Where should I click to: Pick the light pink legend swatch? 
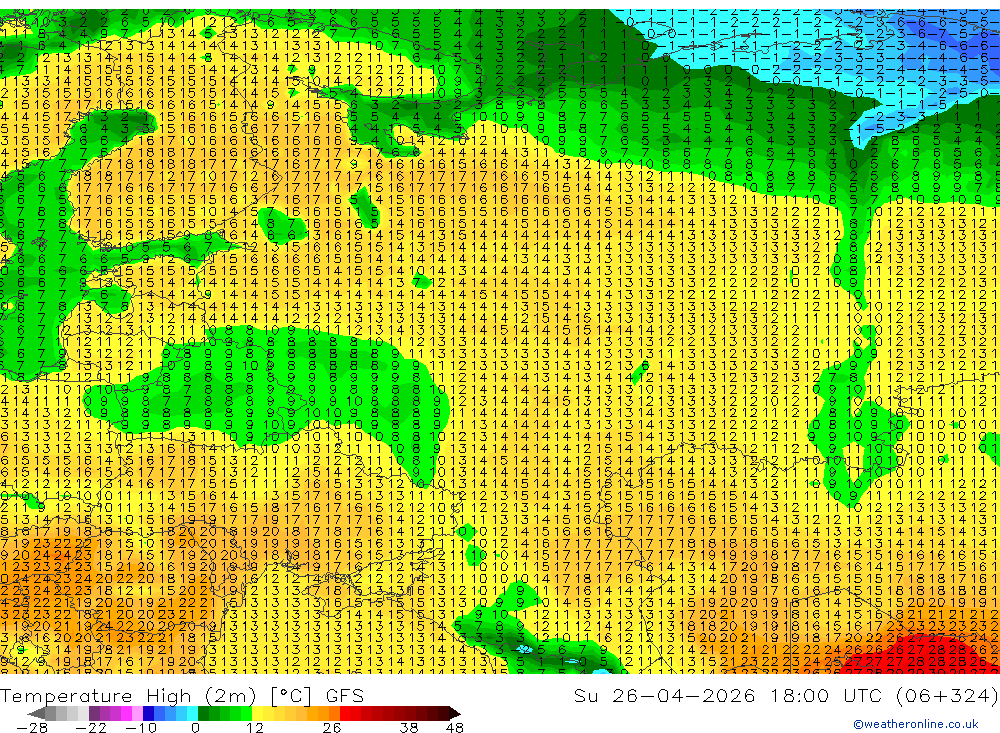click(137, 714)
